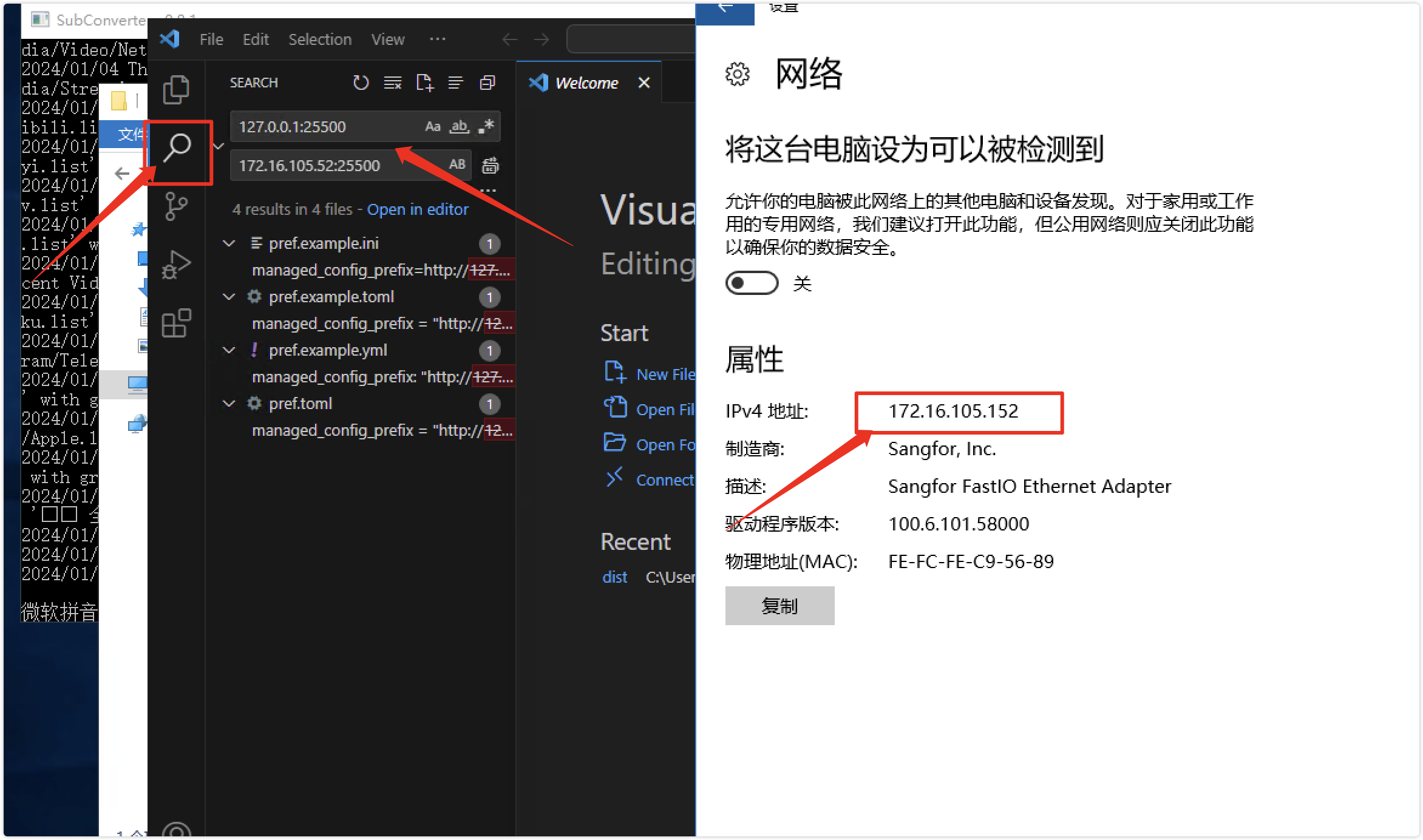
Task: Refresh the search results
Action: coord(361,83)
